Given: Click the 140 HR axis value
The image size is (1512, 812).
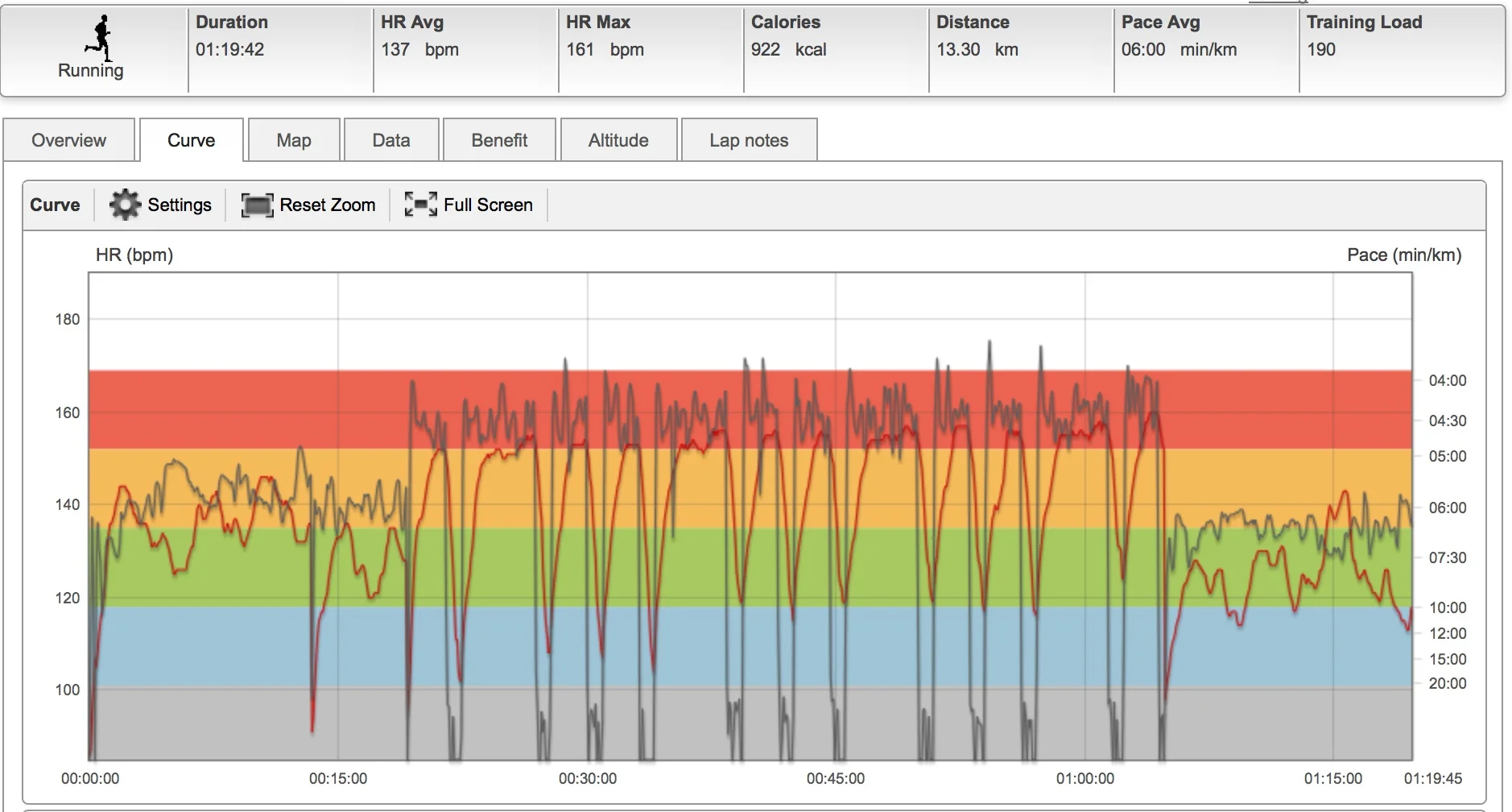Looking at the screenshot, I should [x=68, y=504].
